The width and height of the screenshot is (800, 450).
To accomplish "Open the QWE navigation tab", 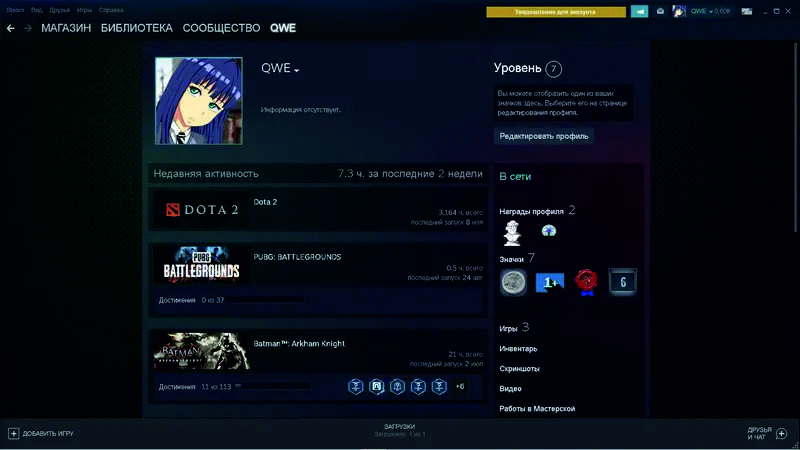I will click(x=283, y=28).
